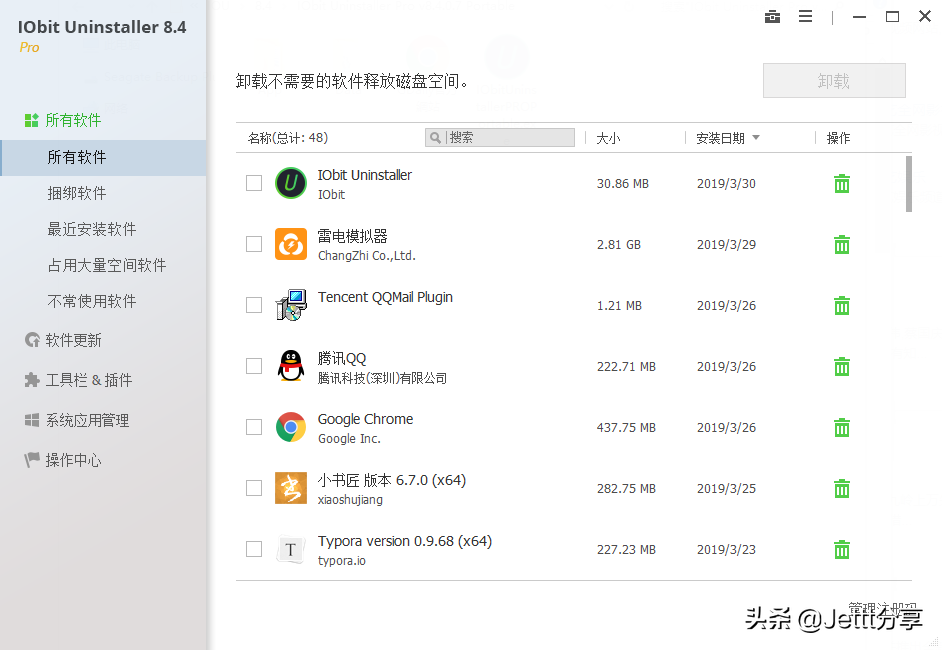Click the 2019/3/30 install date
The width and height of the screenshot is (942, 650).
(x=726, y=184)
